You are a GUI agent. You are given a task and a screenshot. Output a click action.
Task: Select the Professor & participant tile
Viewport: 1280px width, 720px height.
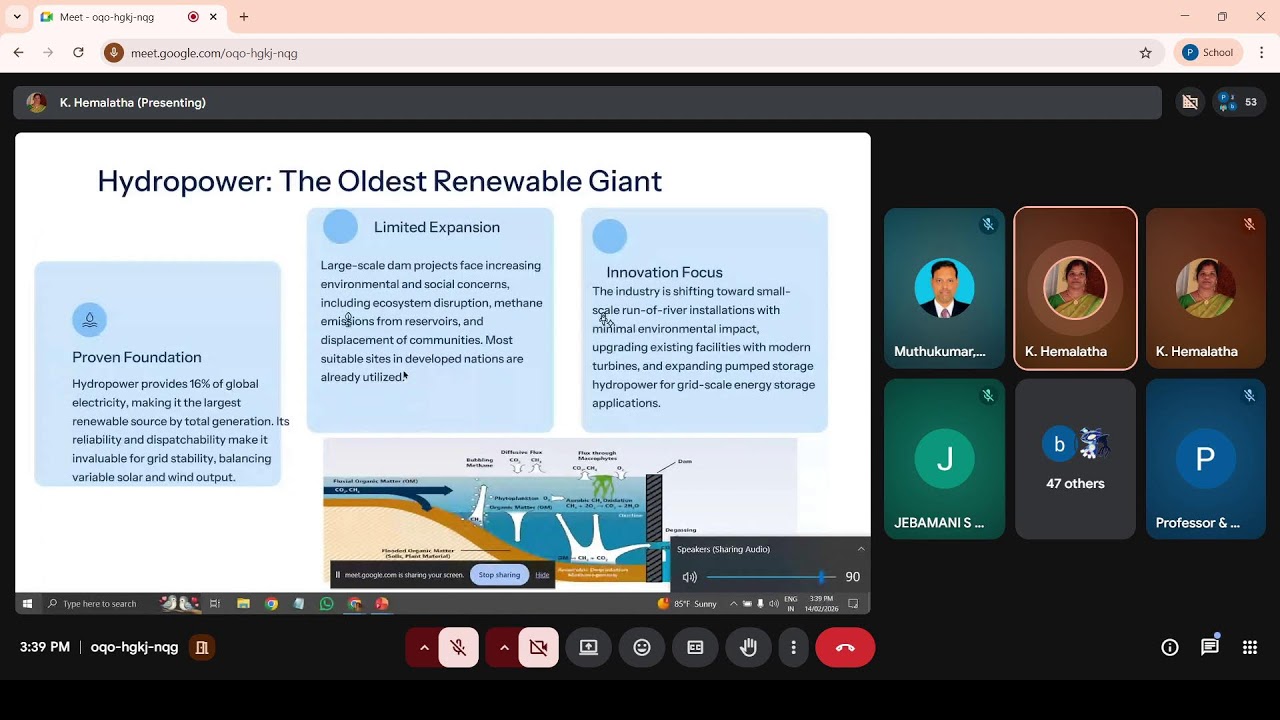(x=1206, y=459)
